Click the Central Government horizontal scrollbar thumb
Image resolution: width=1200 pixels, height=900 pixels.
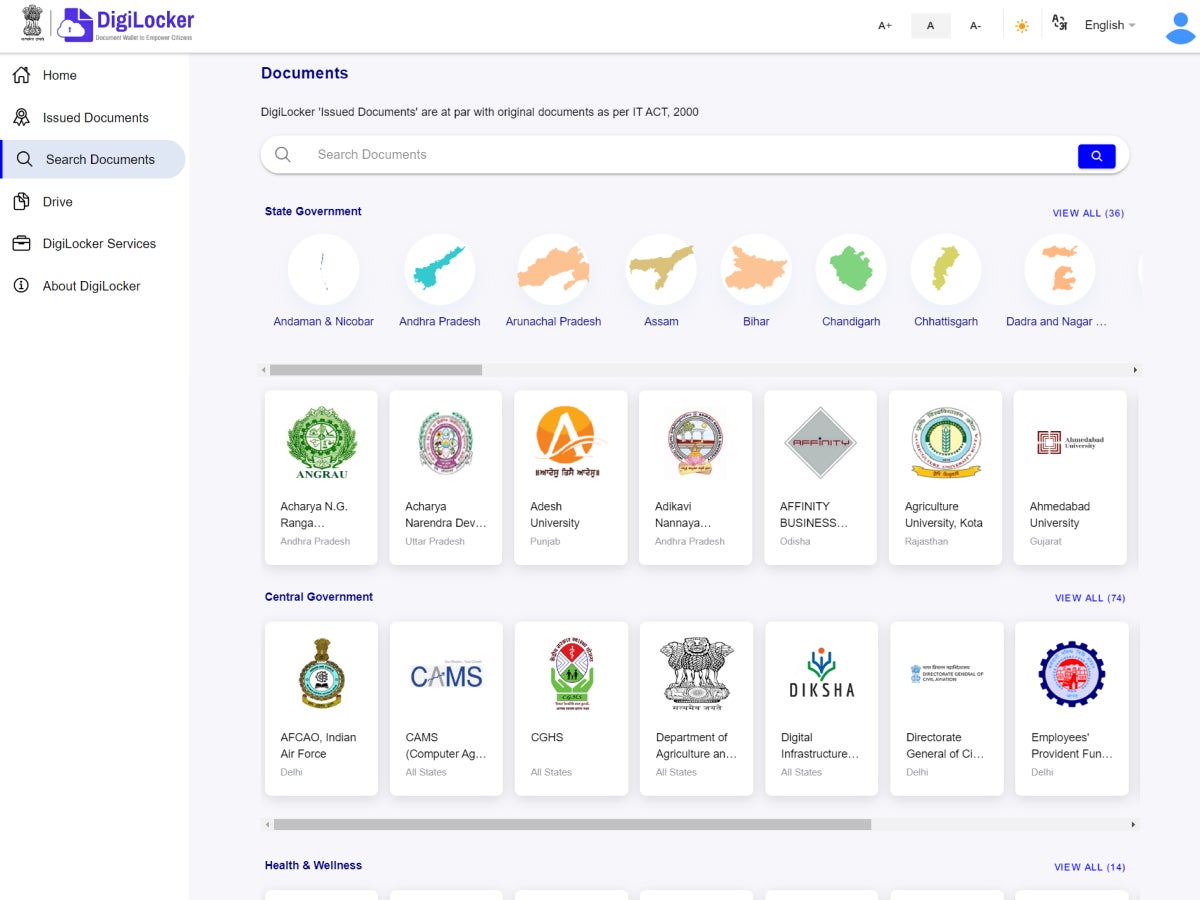point(572,825)
